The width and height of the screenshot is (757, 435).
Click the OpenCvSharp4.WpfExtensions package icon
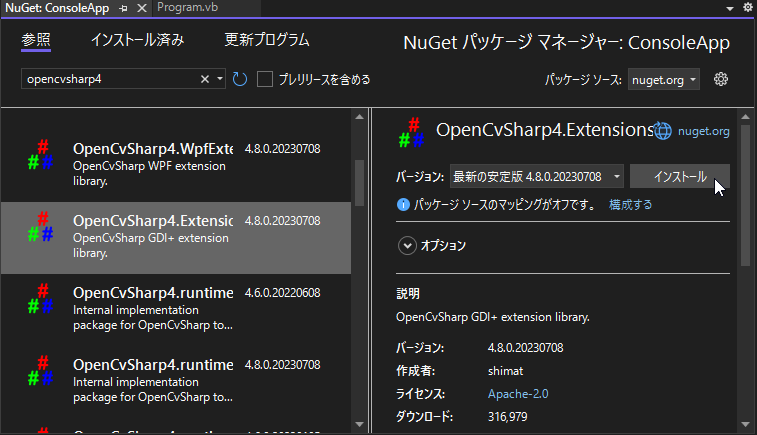click(41, 154)
